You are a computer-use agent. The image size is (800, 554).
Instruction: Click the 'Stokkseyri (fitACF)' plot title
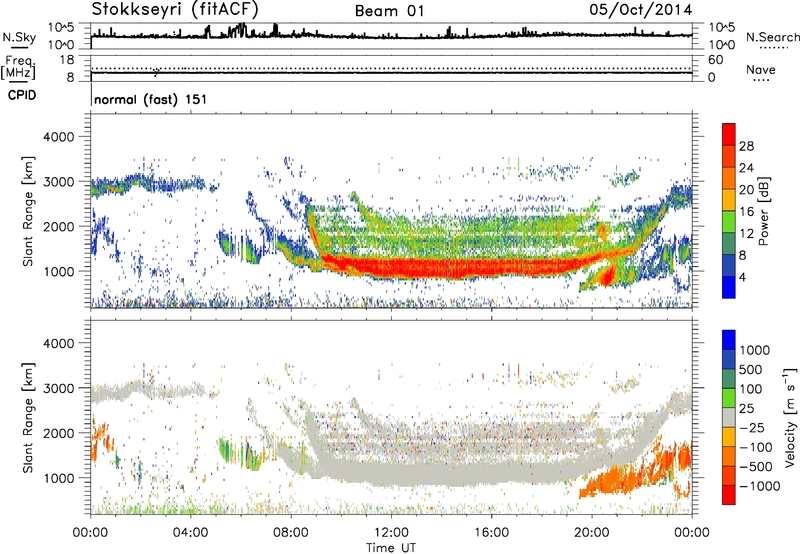[x=175, y=9]
